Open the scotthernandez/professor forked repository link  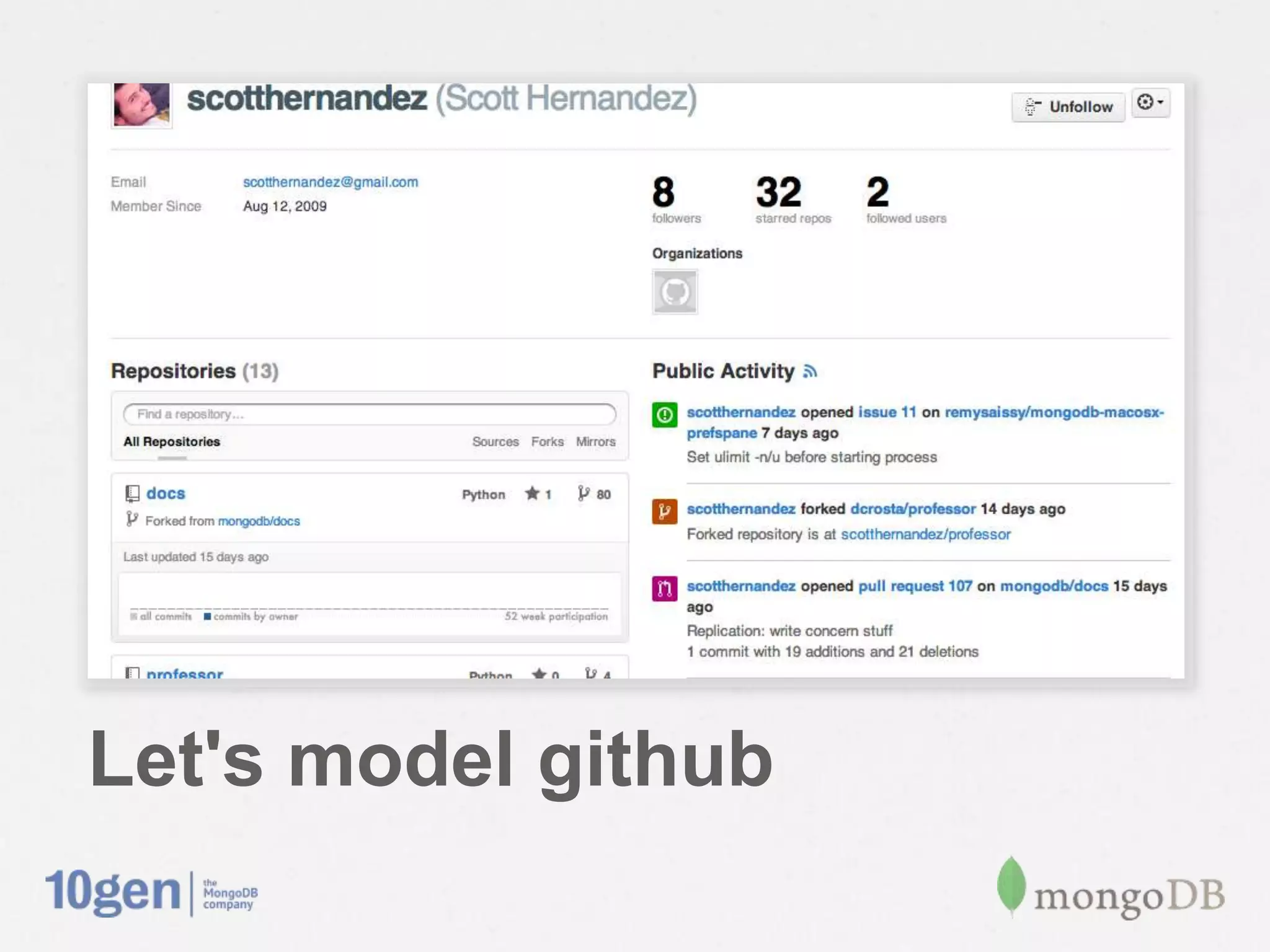(x=925, y=534)
